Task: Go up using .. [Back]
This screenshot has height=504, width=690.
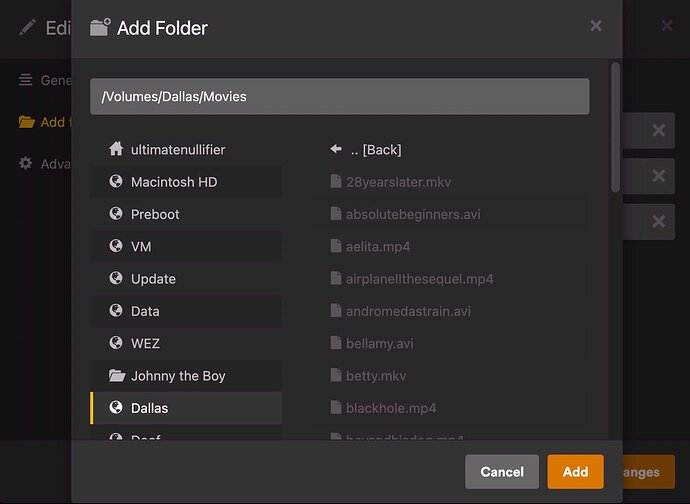Action: [451, 150]
